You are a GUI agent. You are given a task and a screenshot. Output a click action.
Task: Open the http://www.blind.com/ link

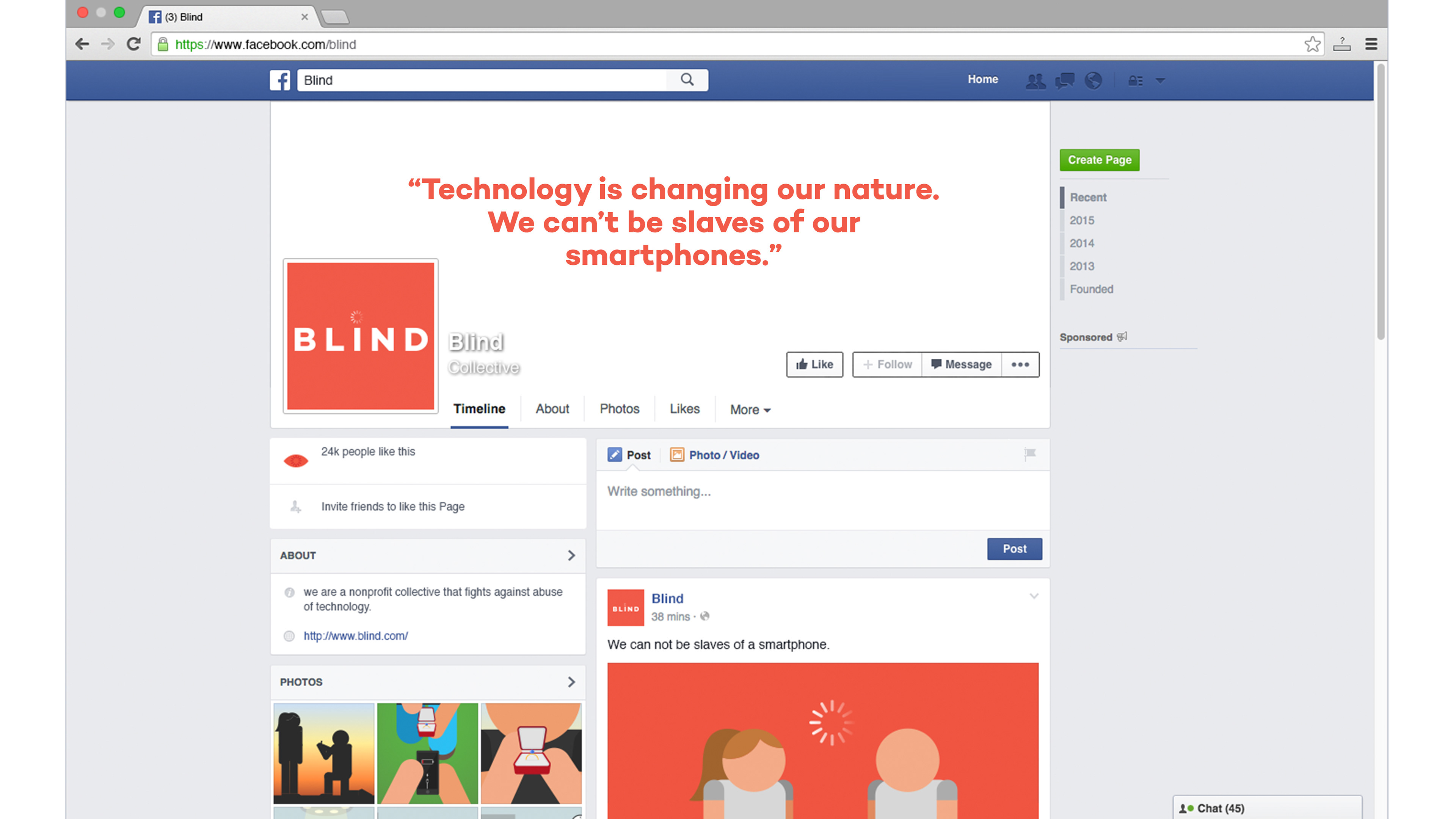pos(356,636)
